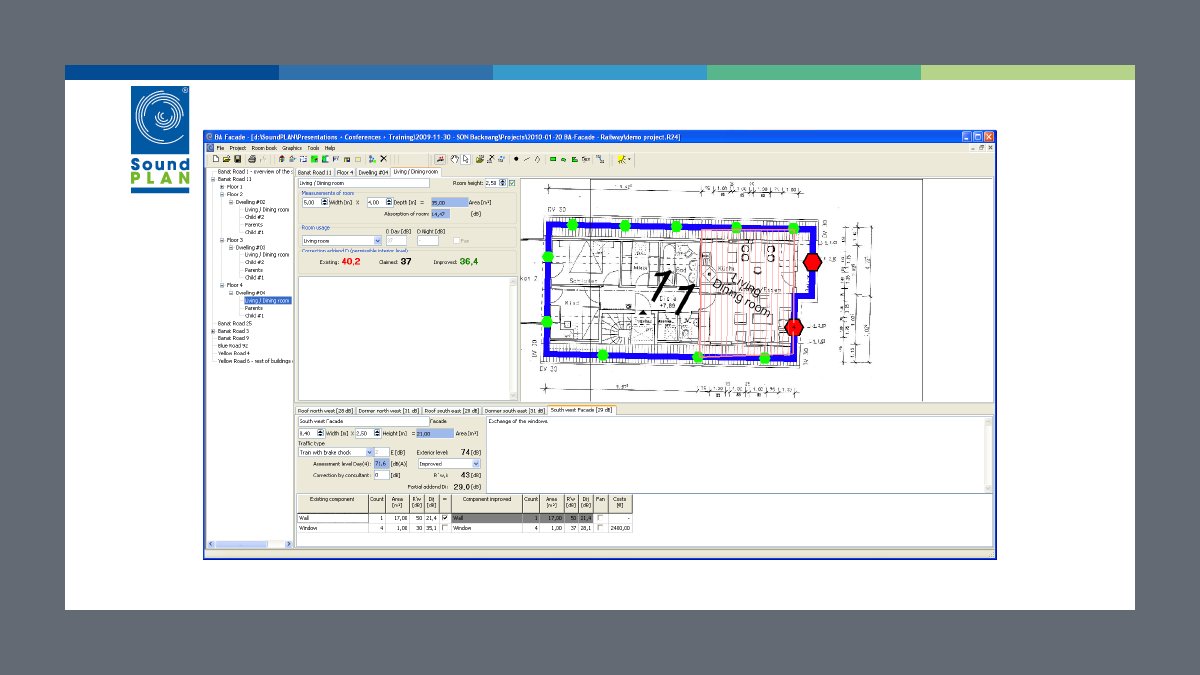Viewport: 1200px width, 675px height.
Task: Open the Improved dropdown
Action: 476,463
